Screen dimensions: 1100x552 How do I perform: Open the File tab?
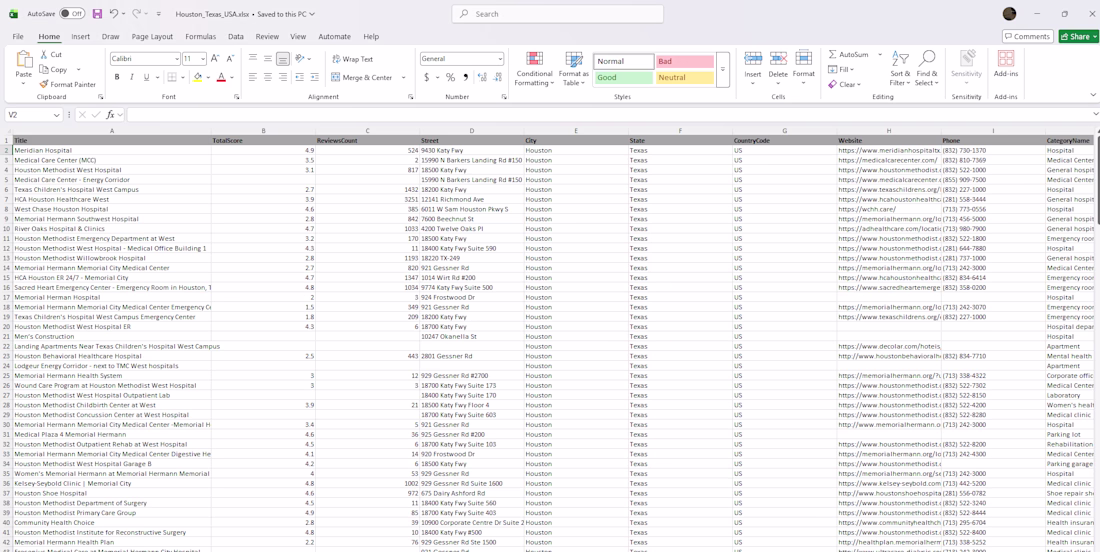click(x=18, y=36)
